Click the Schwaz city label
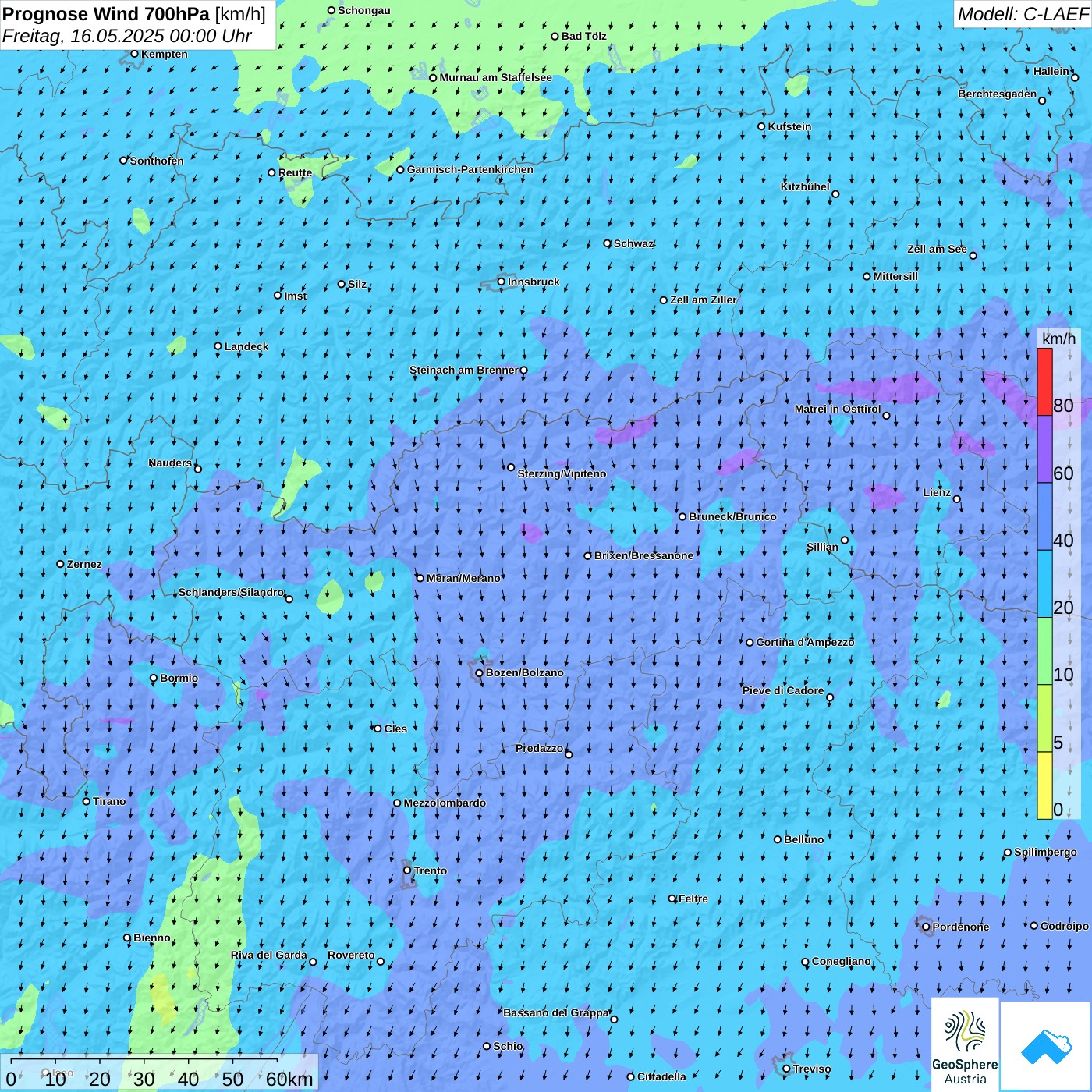Screen dimensions: 1092x1092 tap(633, 243)
